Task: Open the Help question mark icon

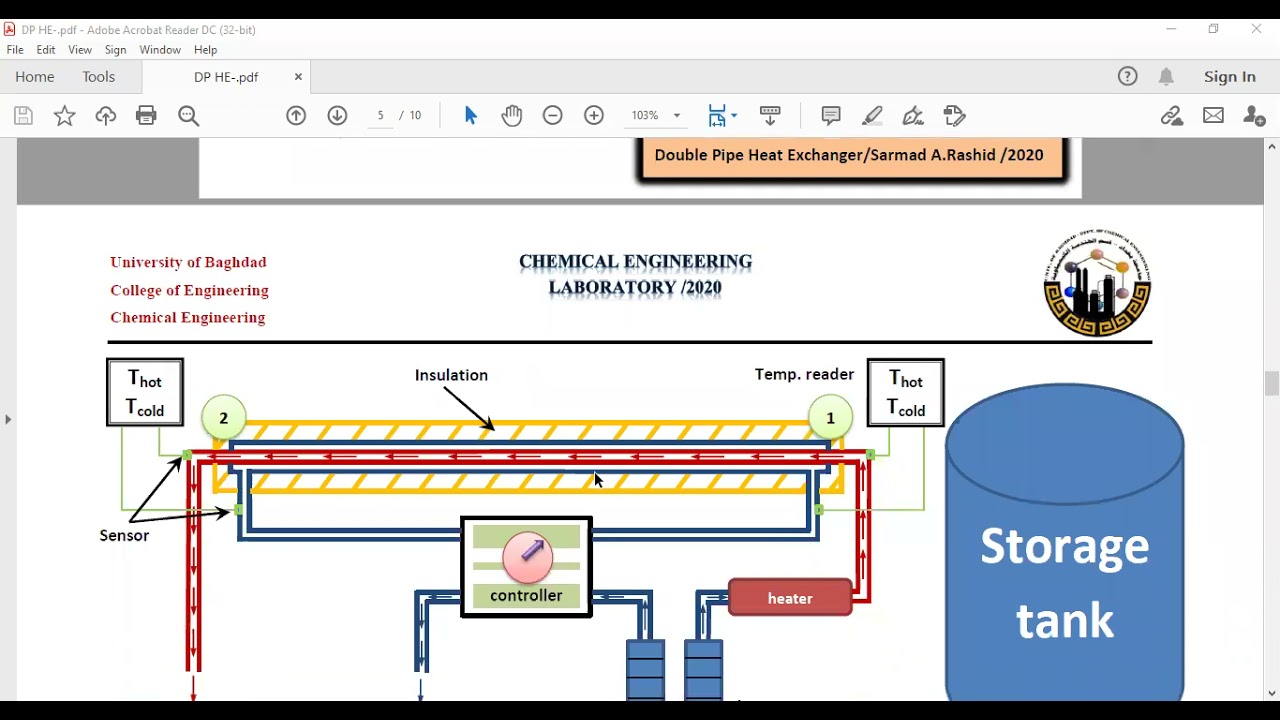Action: pos(1128,76)
